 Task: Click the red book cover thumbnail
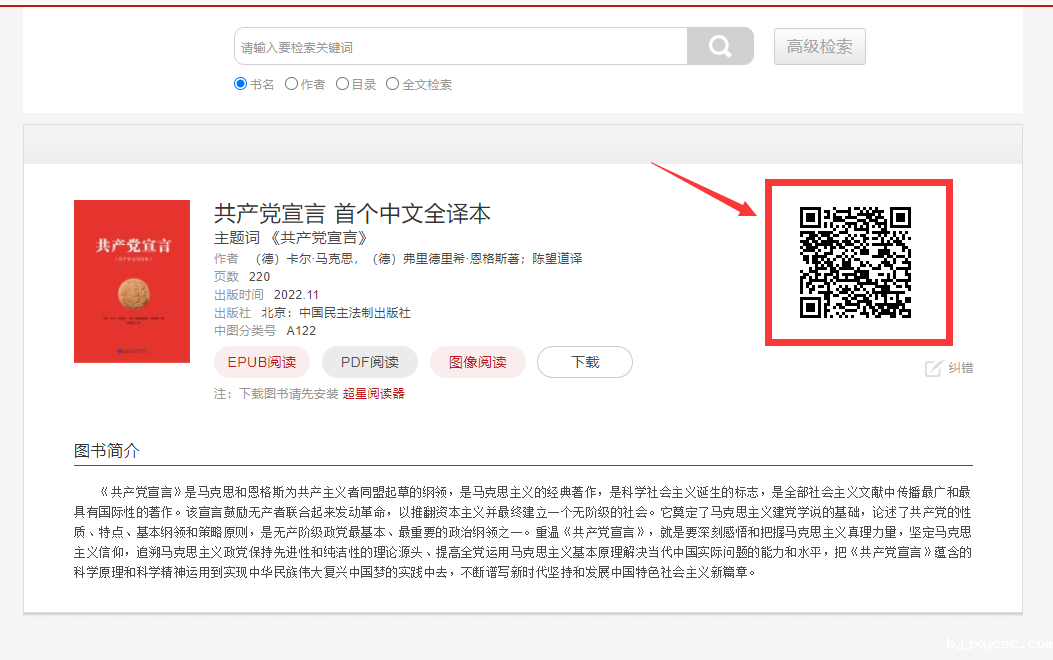pos(132,281)
